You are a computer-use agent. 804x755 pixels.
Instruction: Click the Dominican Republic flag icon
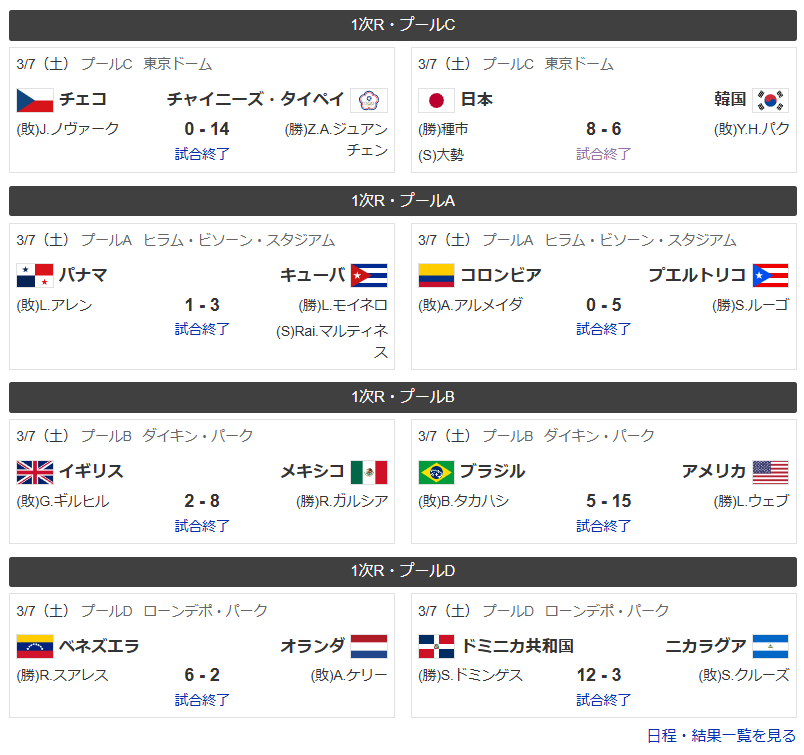click(x=436, y=647)
